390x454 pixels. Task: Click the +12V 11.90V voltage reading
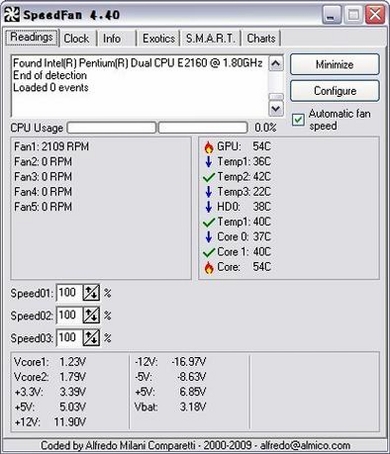50,422
